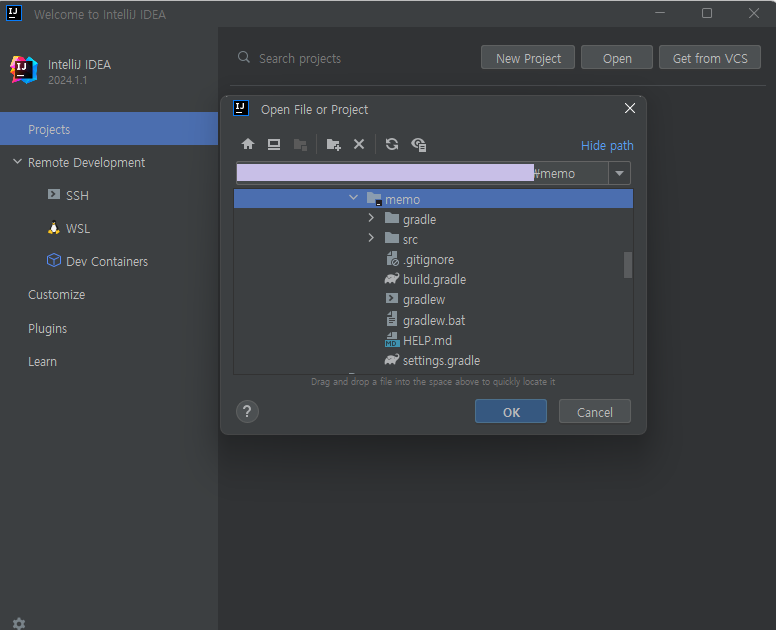Select the src folder name
Image resolution: width=776 pixels, height=630 pixels.
coord(410,240)
